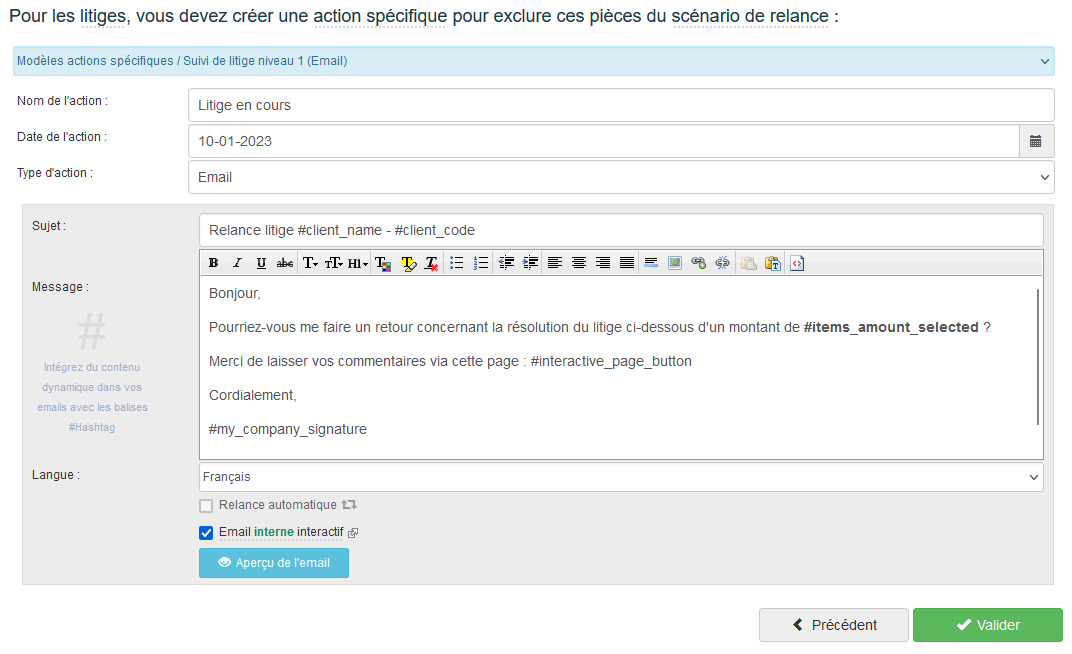This screenshot has height=654, width=1072.
Task: Click the Valider button
Action: pos(987,625)
